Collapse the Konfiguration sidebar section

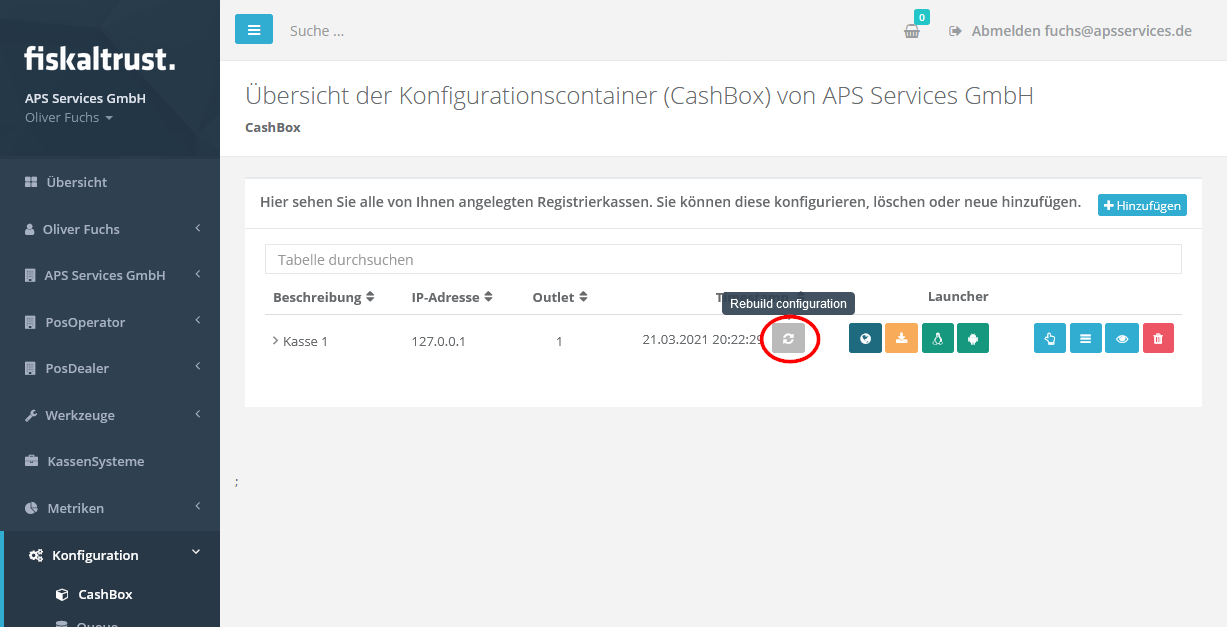pyautogui.click(x=110, y=555)
